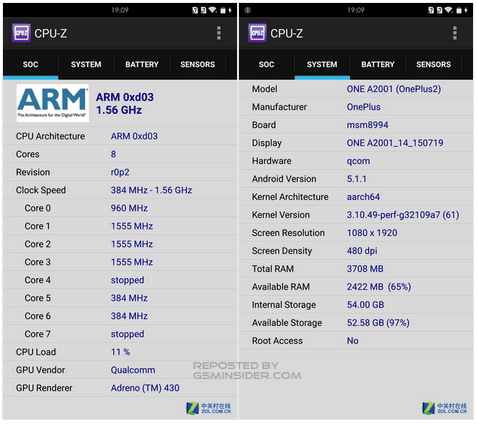This screenshot has width=477, height=424.
Task: Open the overflow menu in right CPU-Z screen
Action: (455, 33)
